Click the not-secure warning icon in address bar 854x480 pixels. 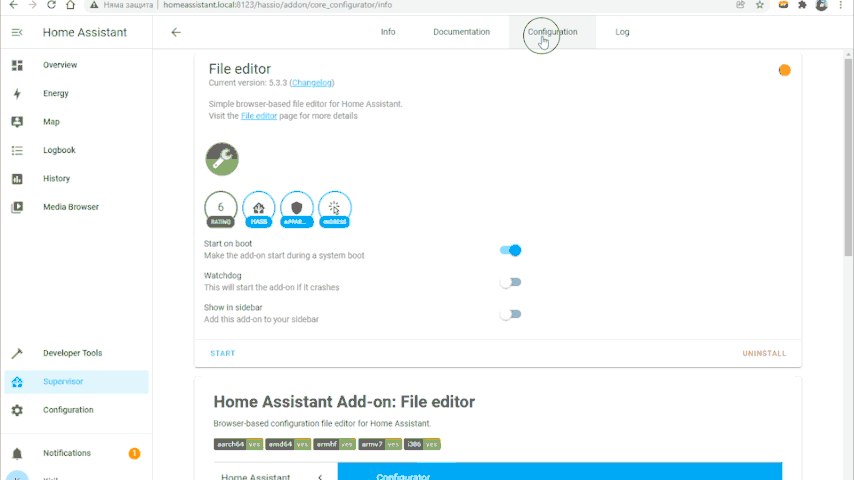point(94,5)
